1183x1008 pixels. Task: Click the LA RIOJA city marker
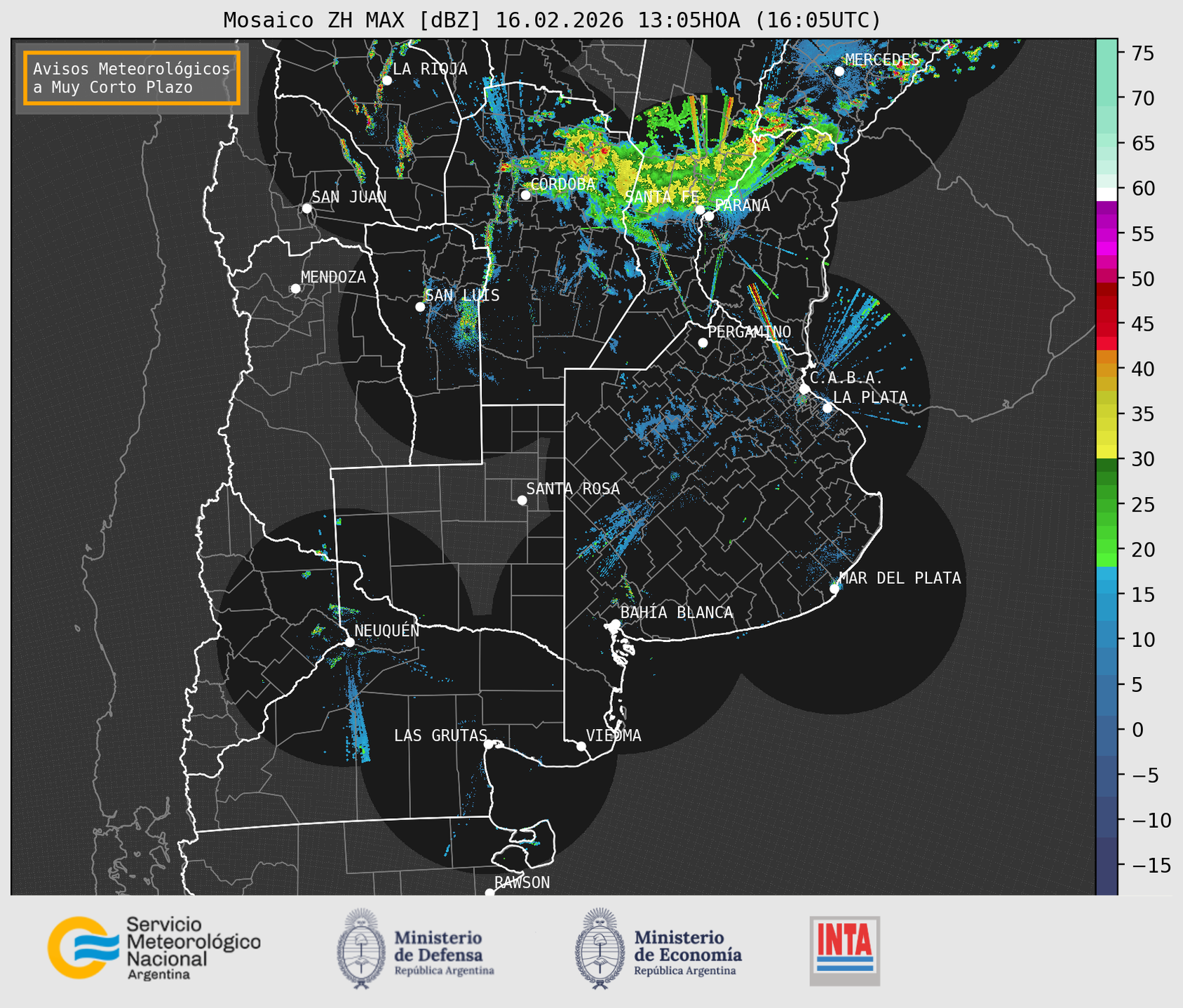[386, 81]
